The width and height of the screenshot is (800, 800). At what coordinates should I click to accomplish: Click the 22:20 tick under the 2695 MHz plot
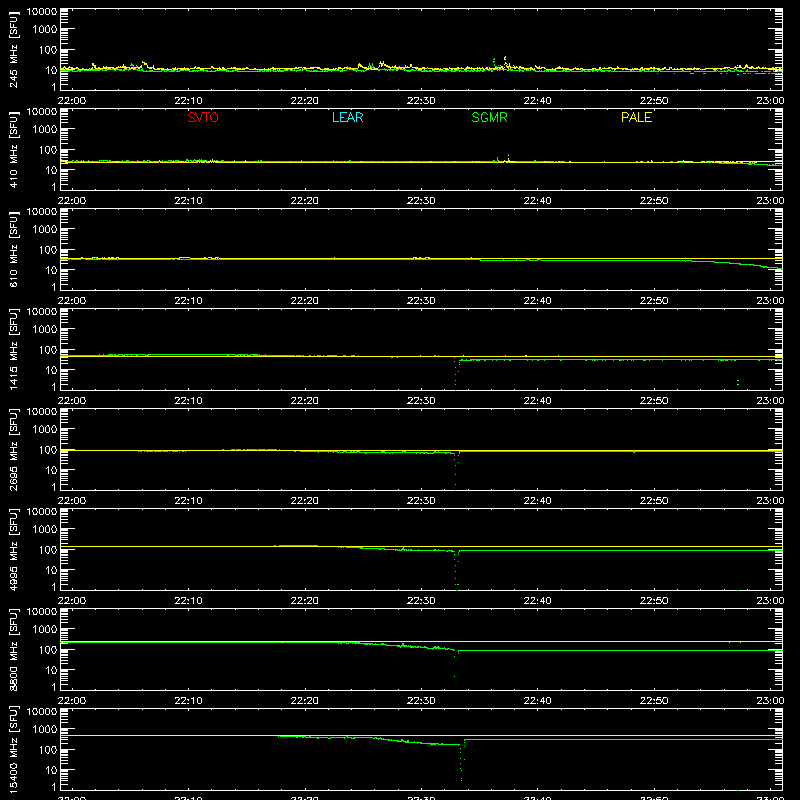click(305, 501)
